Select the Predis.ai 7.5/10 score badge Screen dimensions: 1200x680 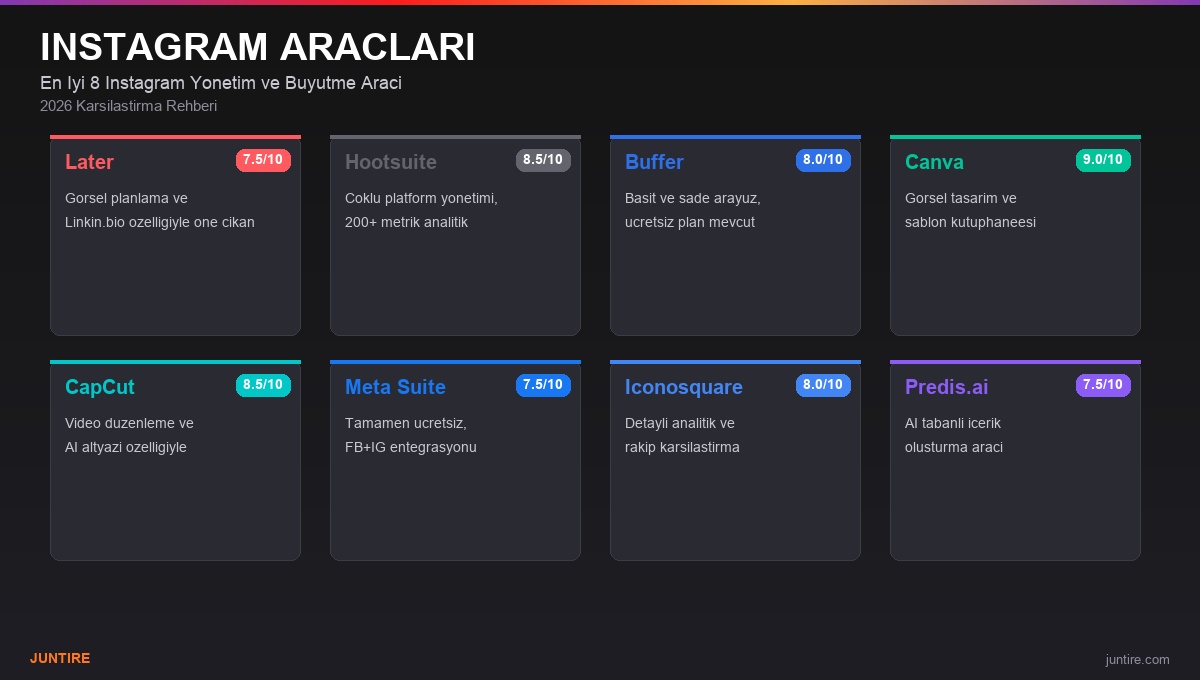[x=1103, y=385]
